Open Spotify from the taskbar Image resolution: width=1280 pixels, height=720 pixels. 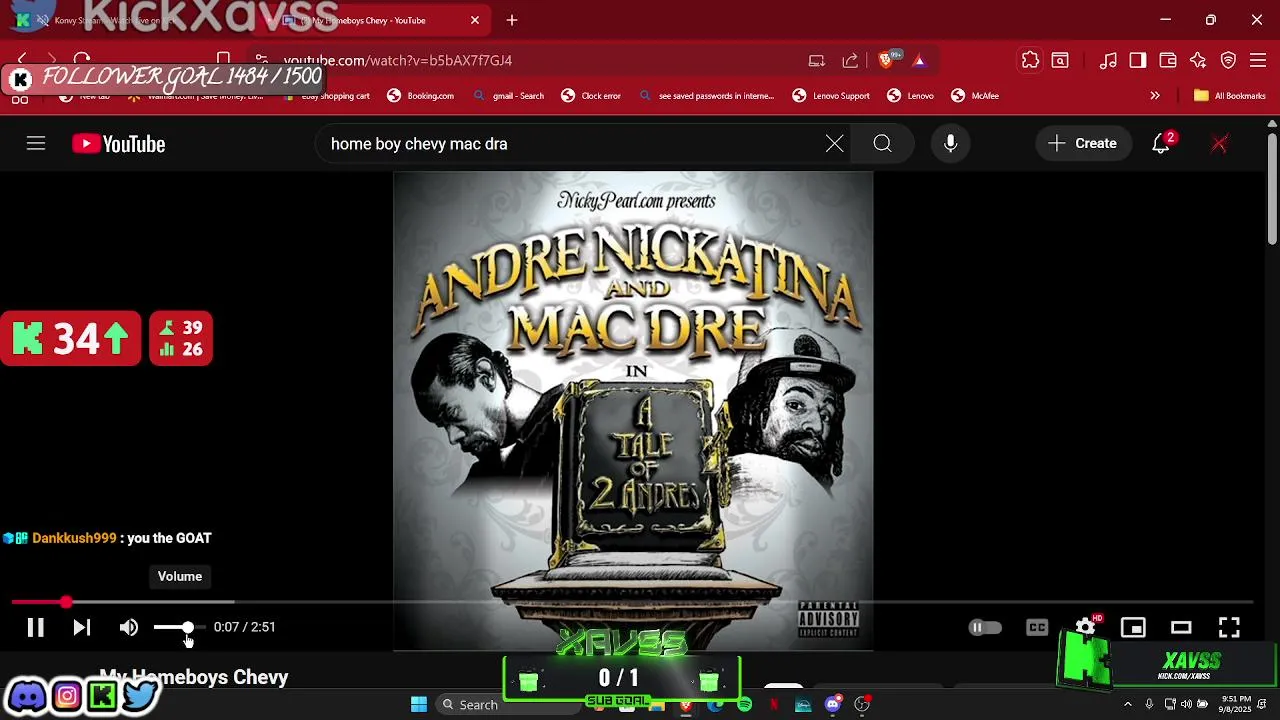click(x=744, y=705)
